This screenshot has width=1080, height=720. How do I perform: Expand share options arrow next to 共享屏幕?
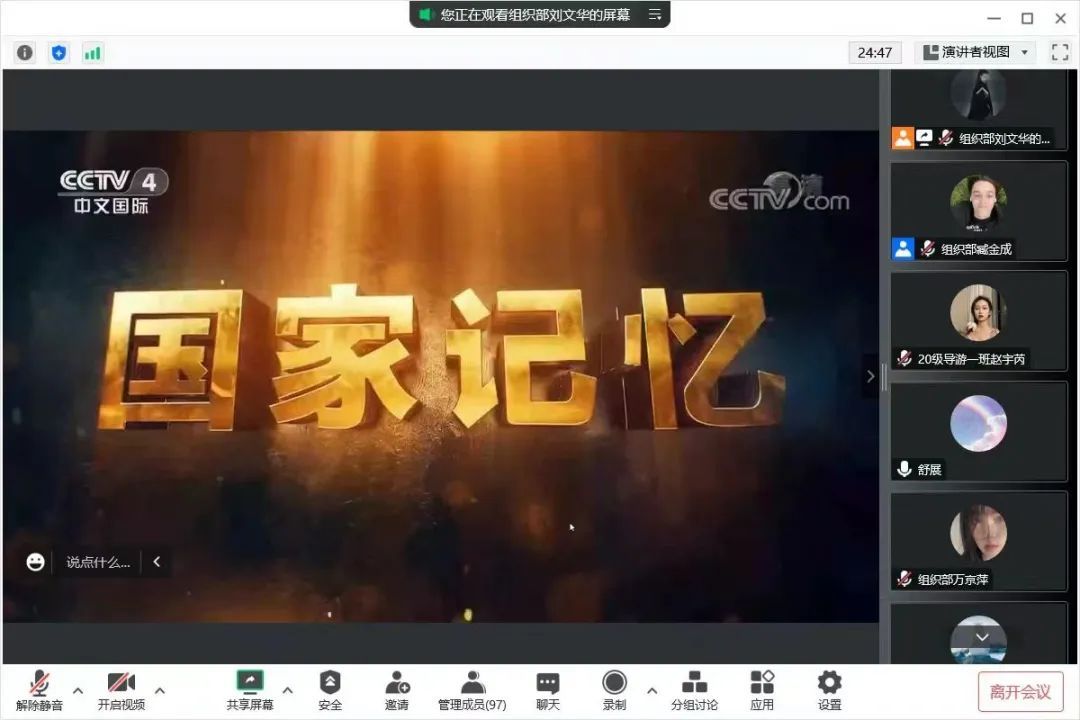pyautogui.click(x=288, y=690)
